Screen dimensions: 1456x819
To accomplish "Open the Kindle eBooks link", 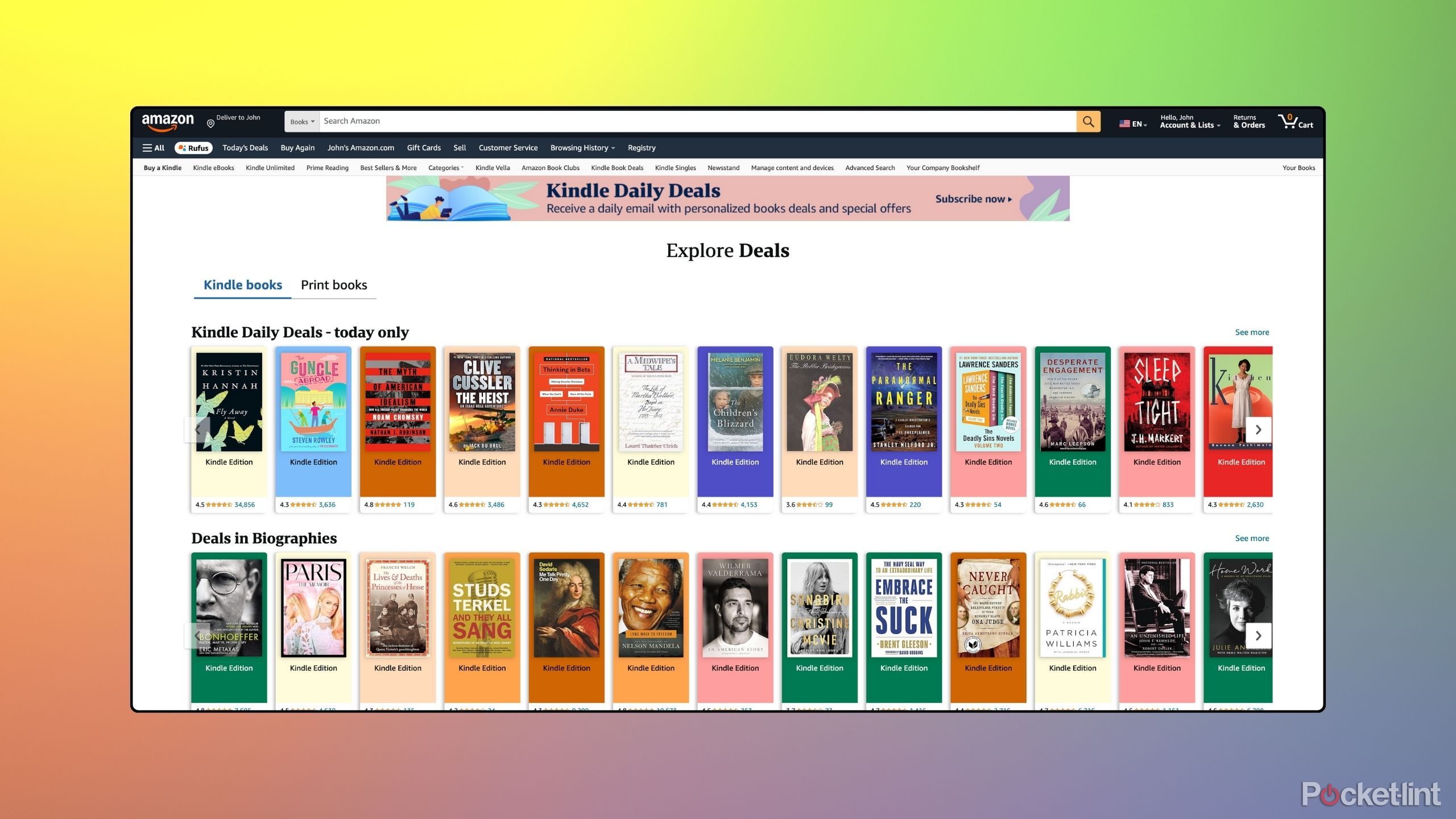I will point(213,168).
